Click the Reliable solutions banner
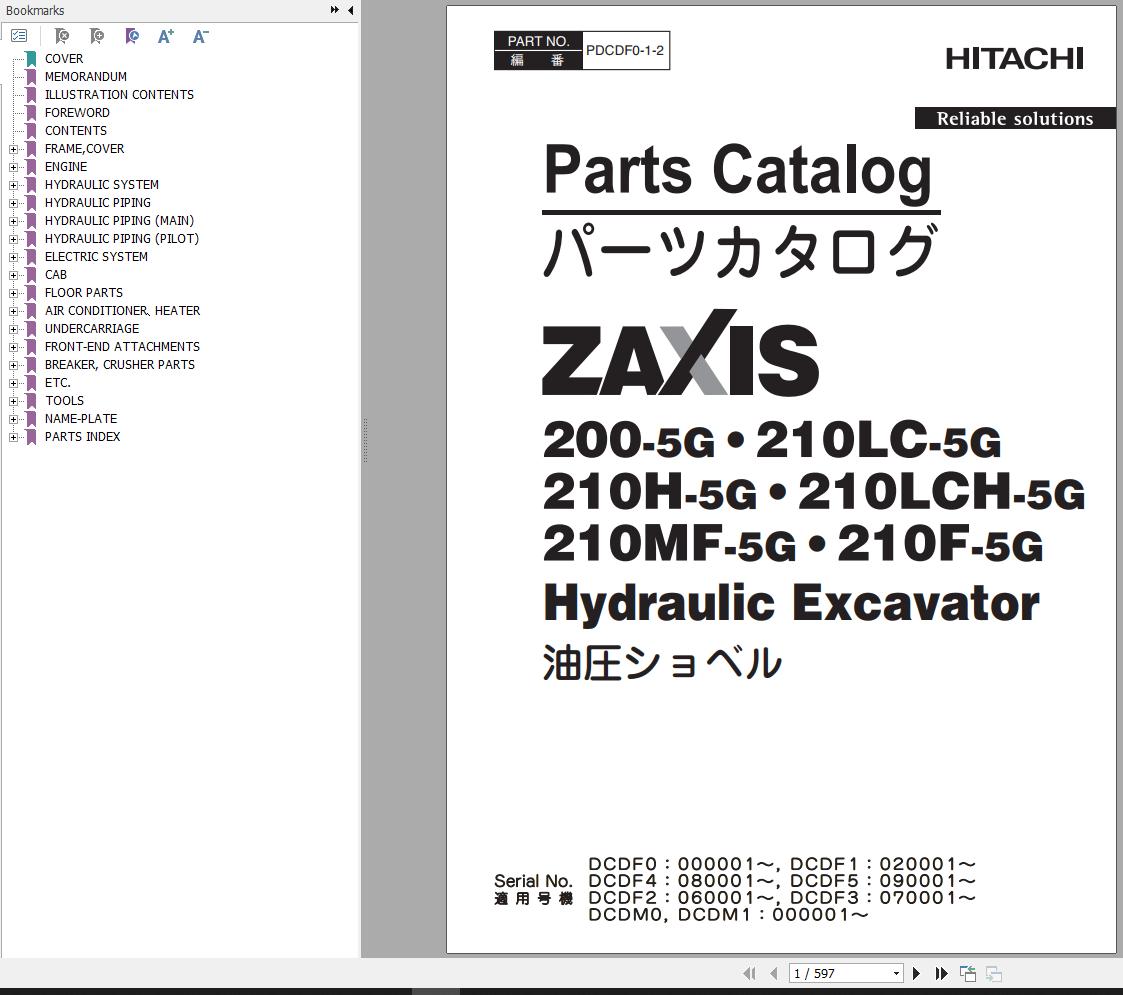This screenshot has height=995, width=1123. 1015,118
